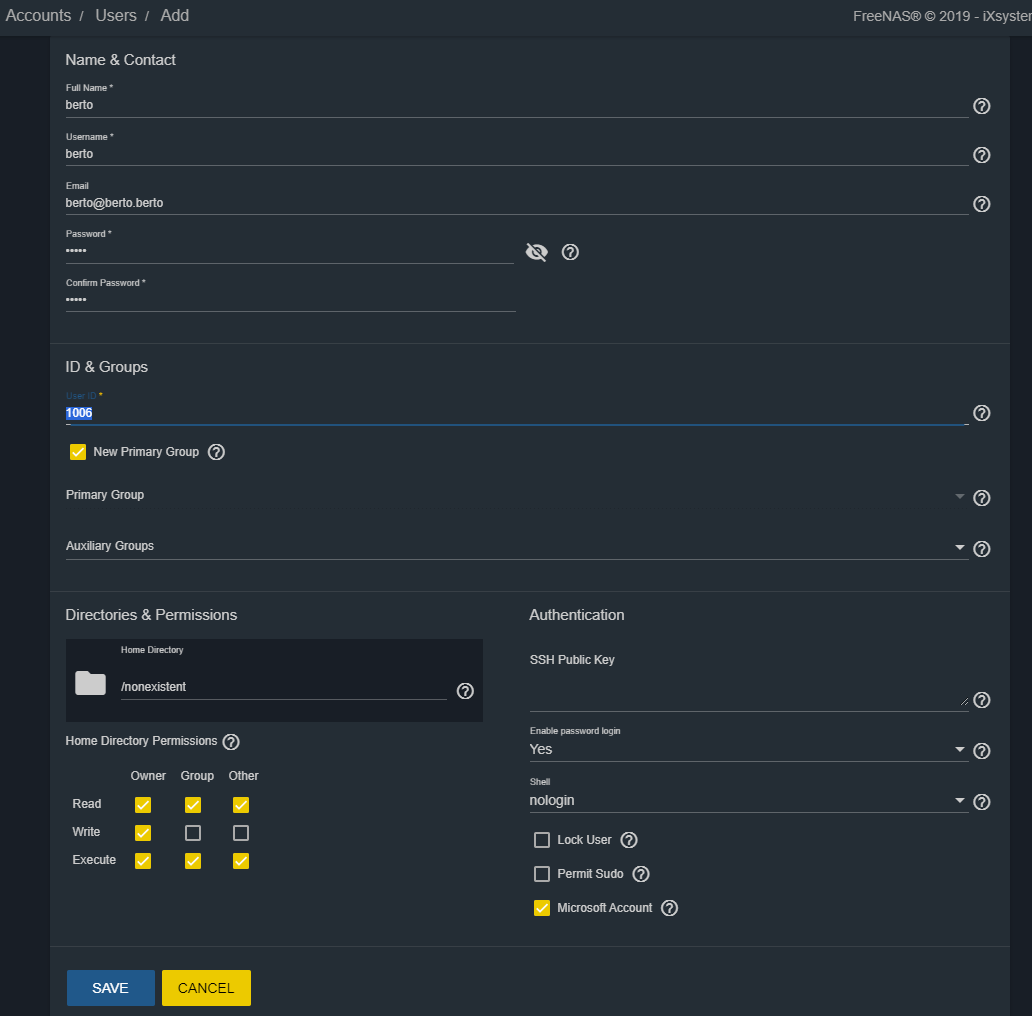Open help for SSH Public Key
Viewport: 1032px width, 1016px height.
pos(981,700)
